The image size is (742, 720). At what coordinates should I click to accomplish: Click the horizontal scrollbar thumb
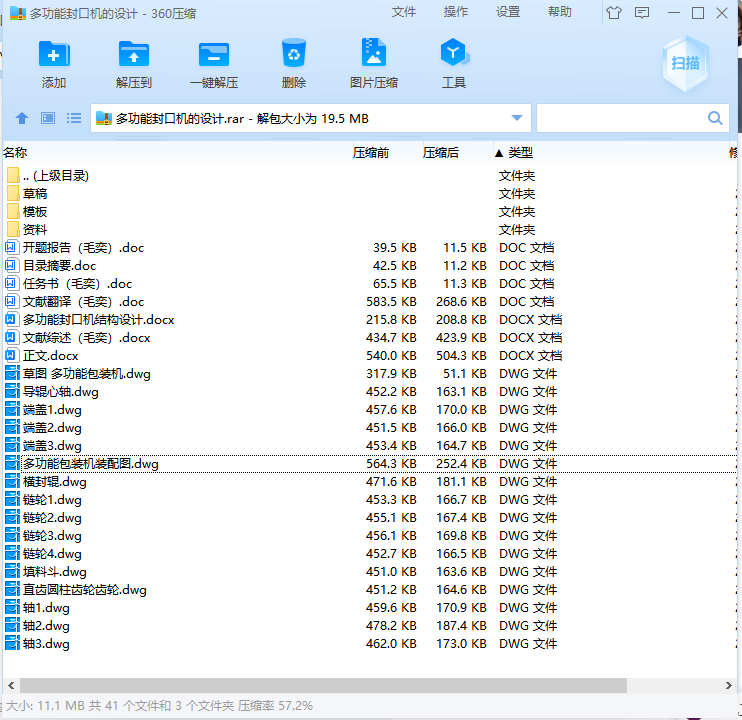point(323,685)
